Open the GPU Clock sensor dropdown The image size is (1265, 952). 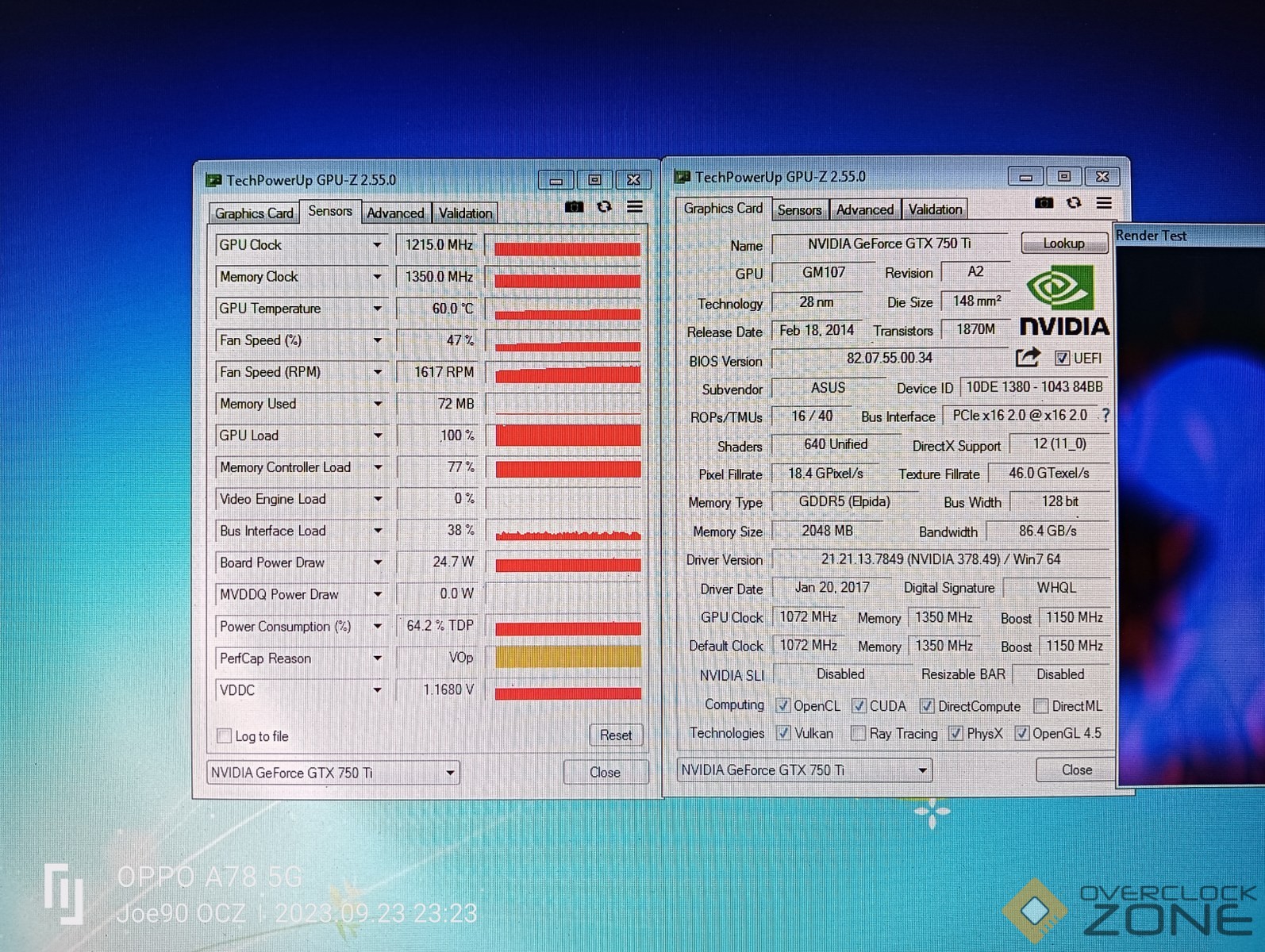coord(378,245)
